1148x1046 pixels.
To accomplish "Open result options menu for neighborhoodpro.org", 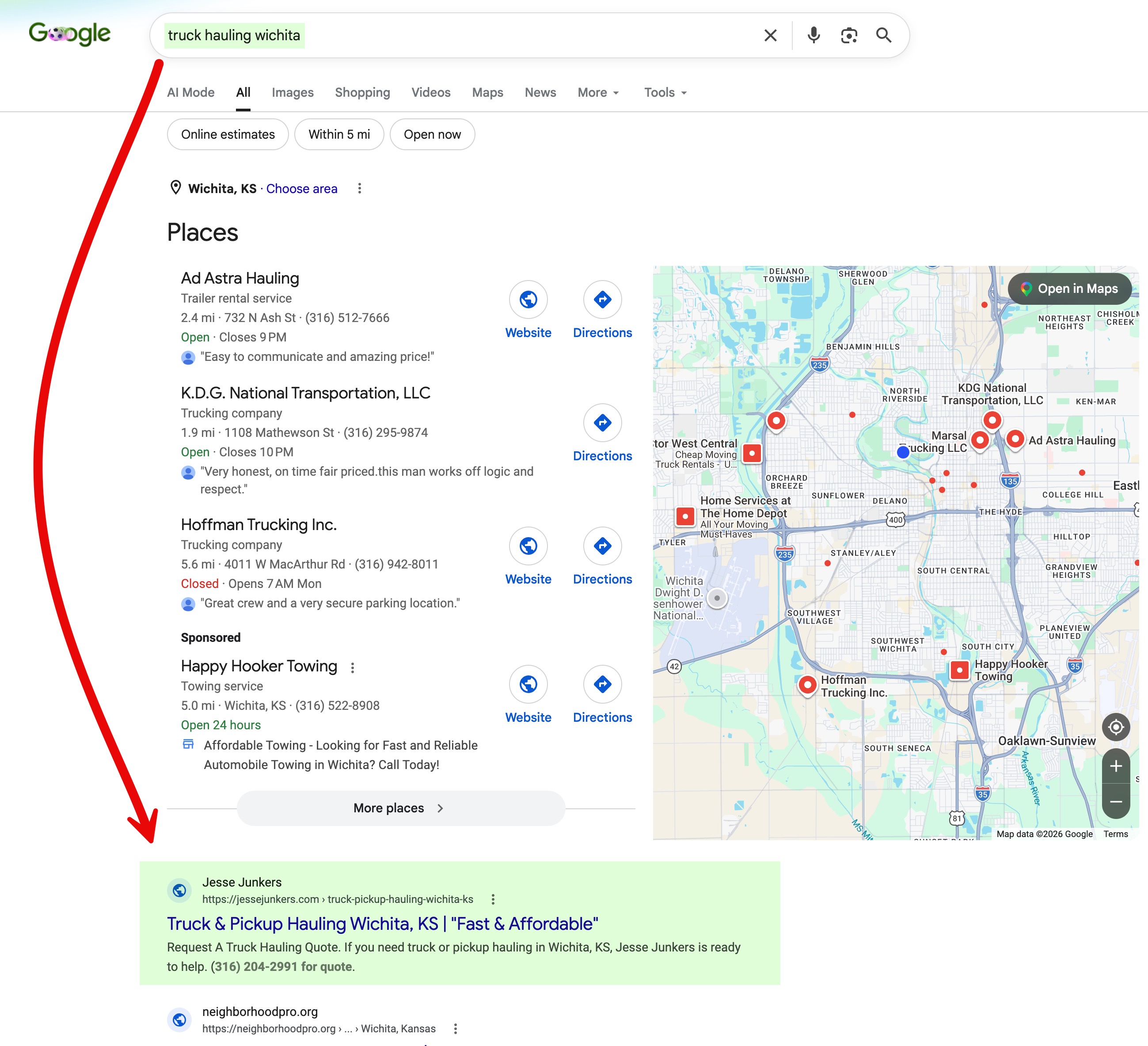I will tap(455, 1028).
